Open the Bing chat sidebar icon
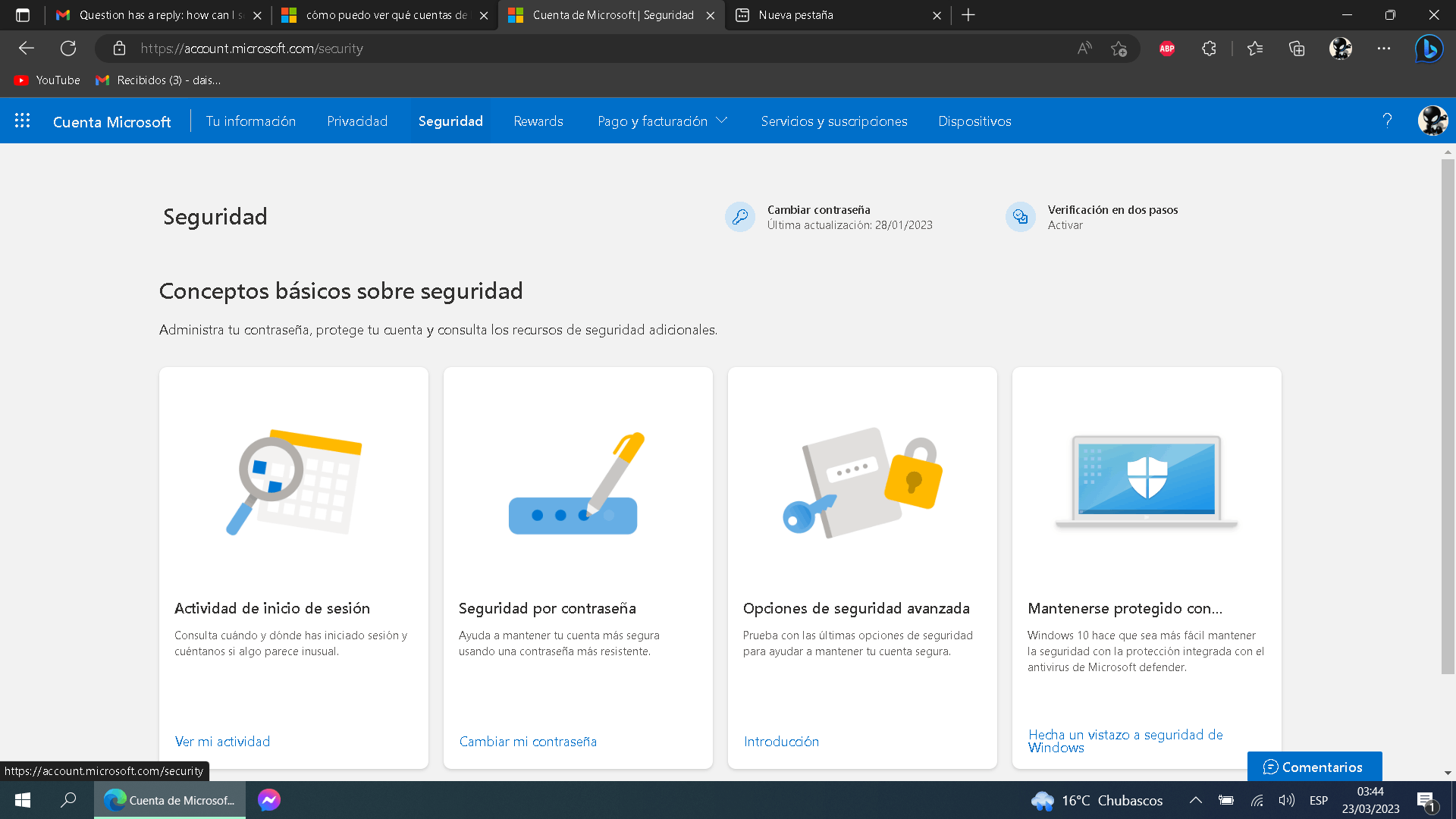Viewport: 1456px width, 819px height. click(1429, 49)
